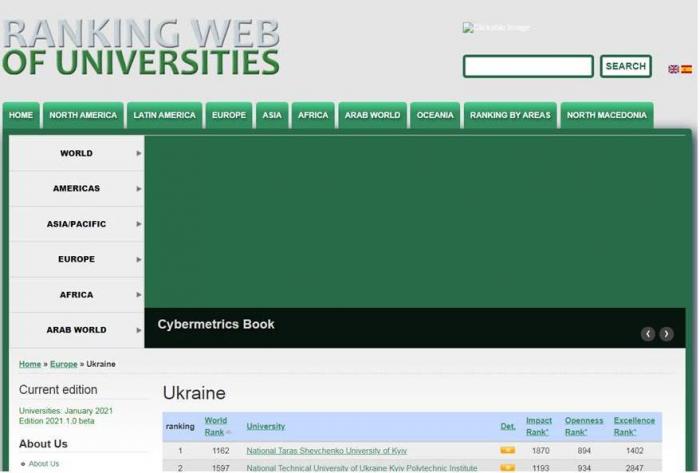Click the Ranking Web of Universities logo
The image size is (700, 473).
(141, 47)
